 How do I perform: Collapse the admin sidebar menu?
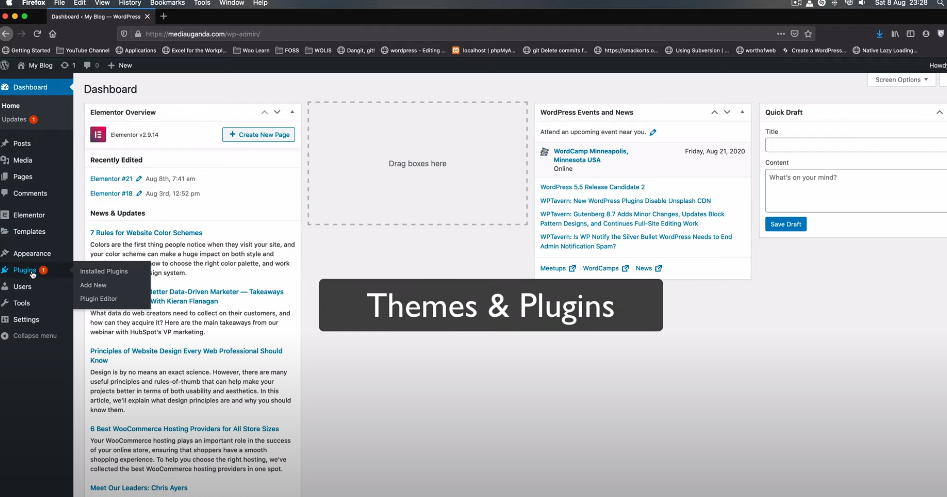tap(29, 336)
